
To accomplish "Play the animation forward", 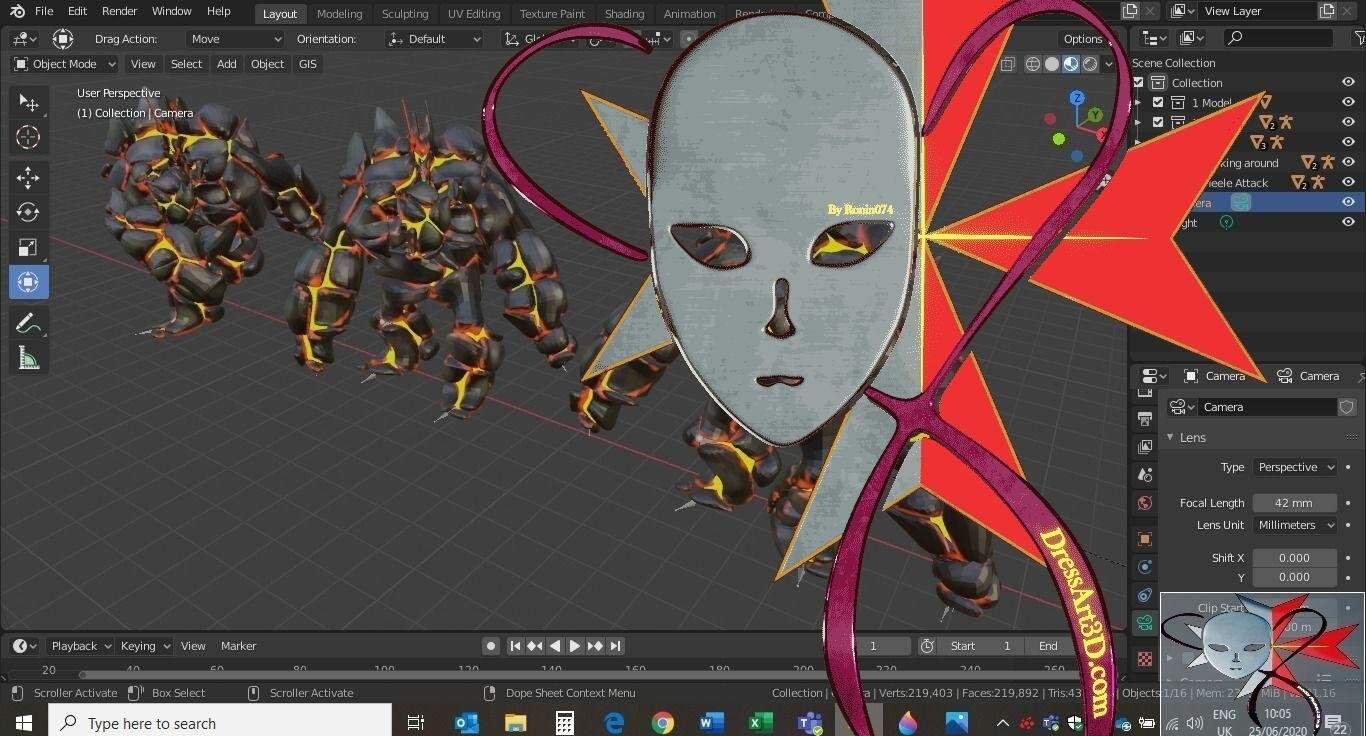I will (x=575, y=646).
